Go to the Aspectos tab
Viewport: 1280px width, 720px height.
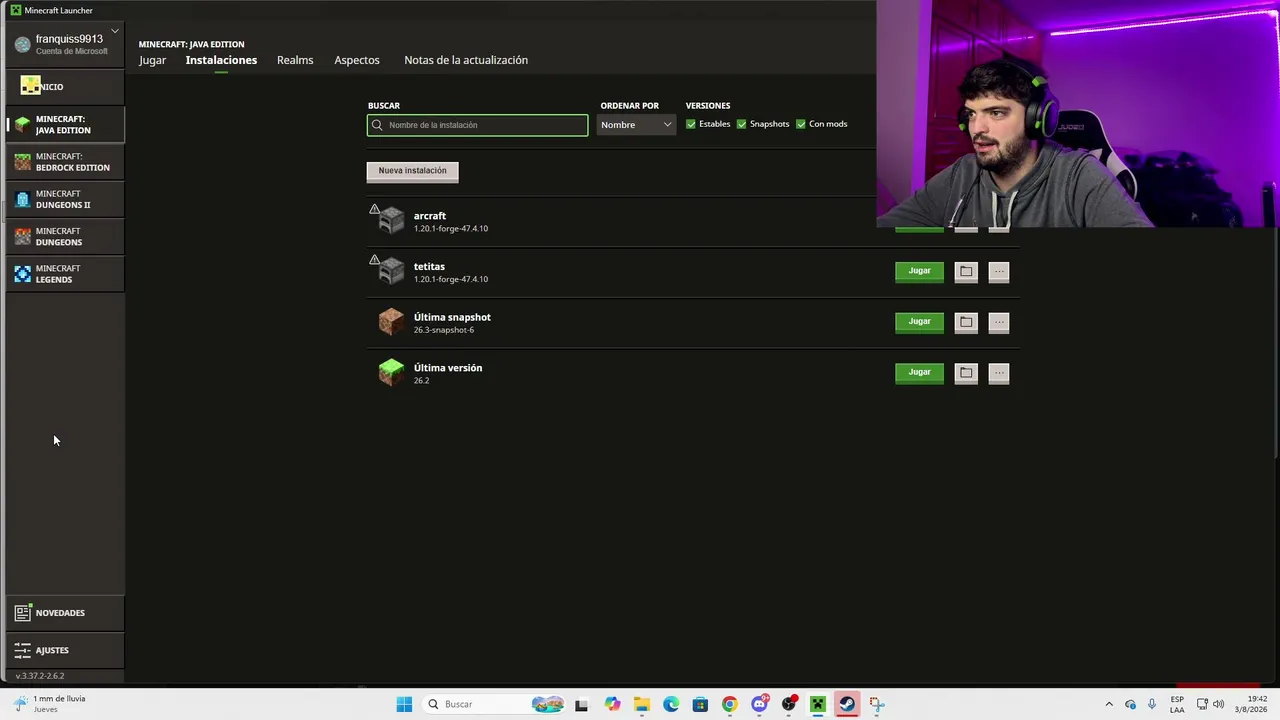(357, 60)
